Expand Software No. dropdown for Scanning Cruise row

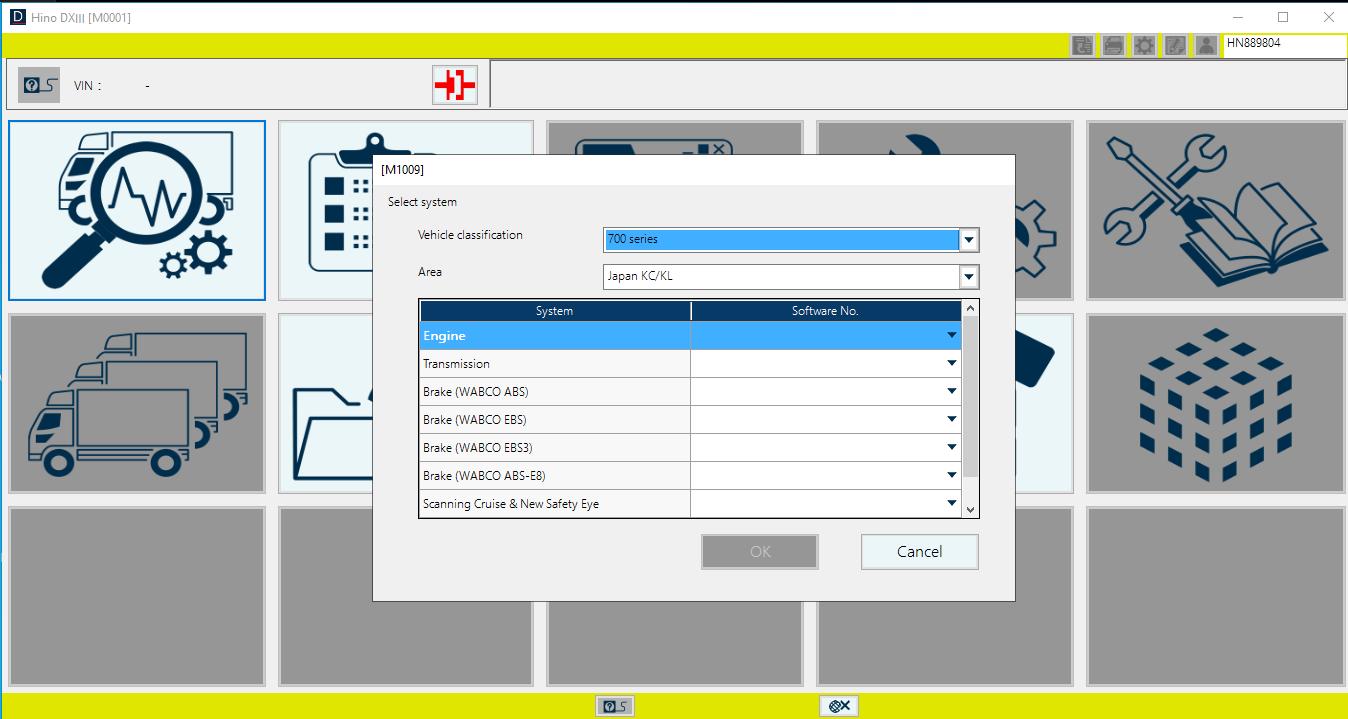952,504
